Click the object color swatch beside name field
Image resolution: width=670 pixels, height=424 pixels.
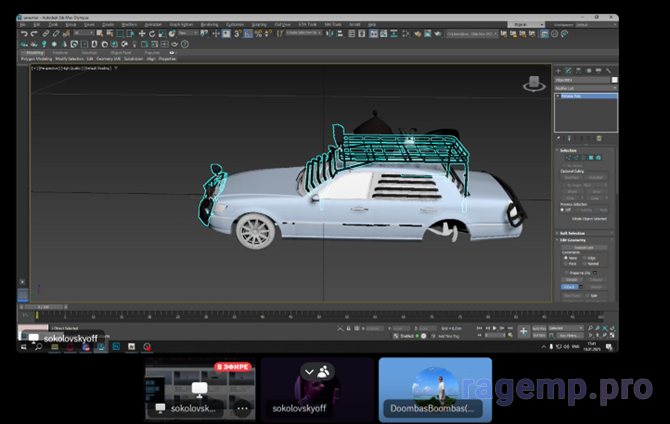pyautogui.click(x=614, y=80)
